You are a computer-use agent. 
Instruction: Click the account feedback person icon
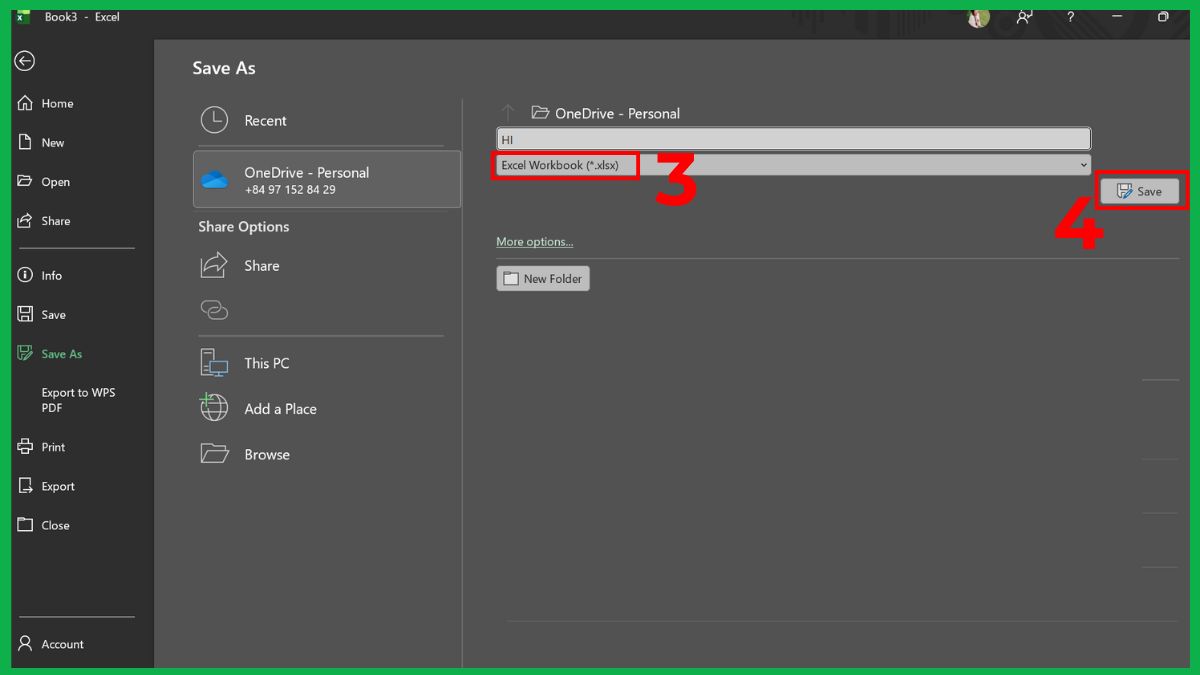(x=1024, y=17)
